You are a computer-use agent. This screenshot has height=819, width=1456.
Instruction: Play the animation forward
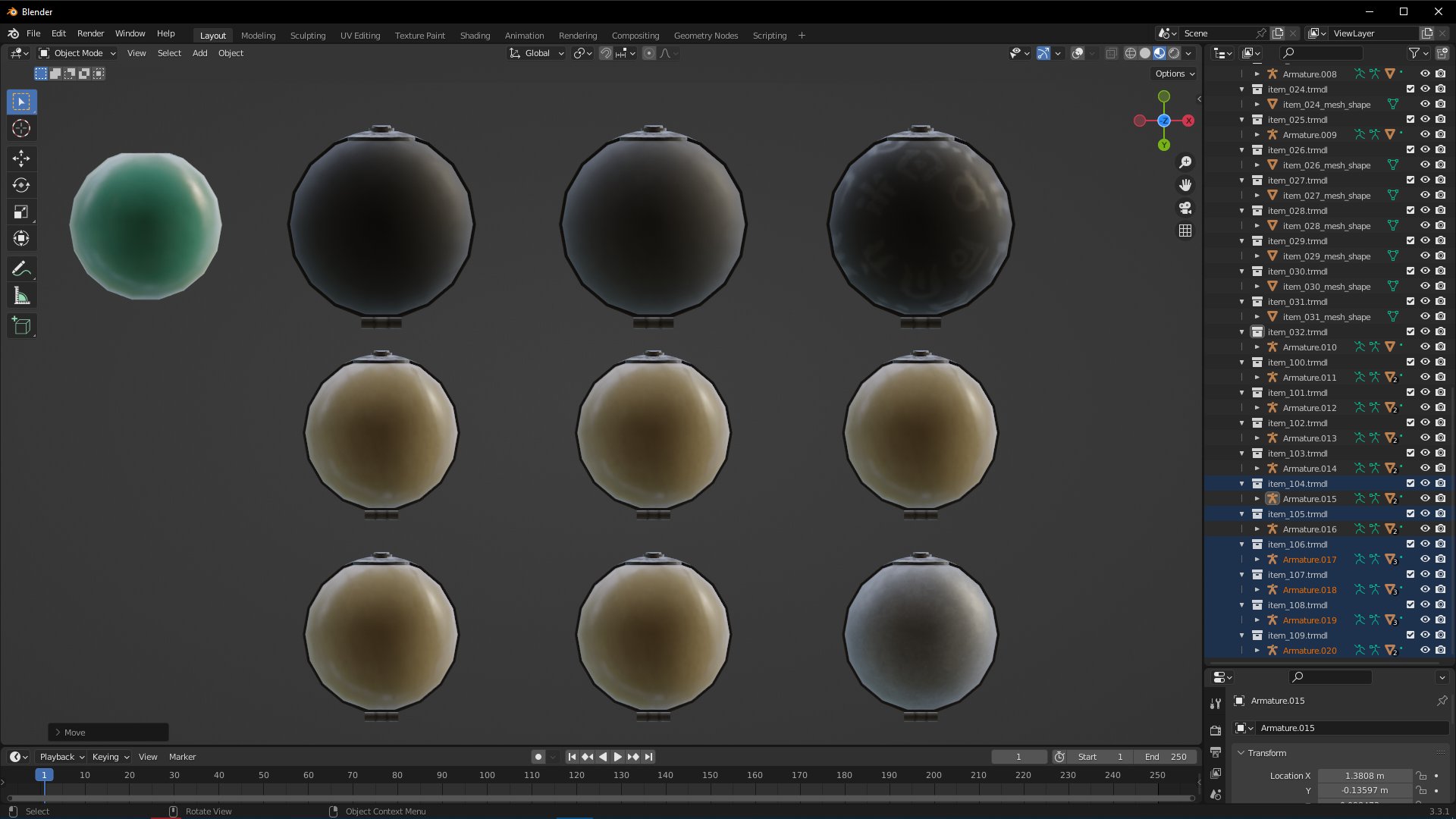click(x=618, y=757)
